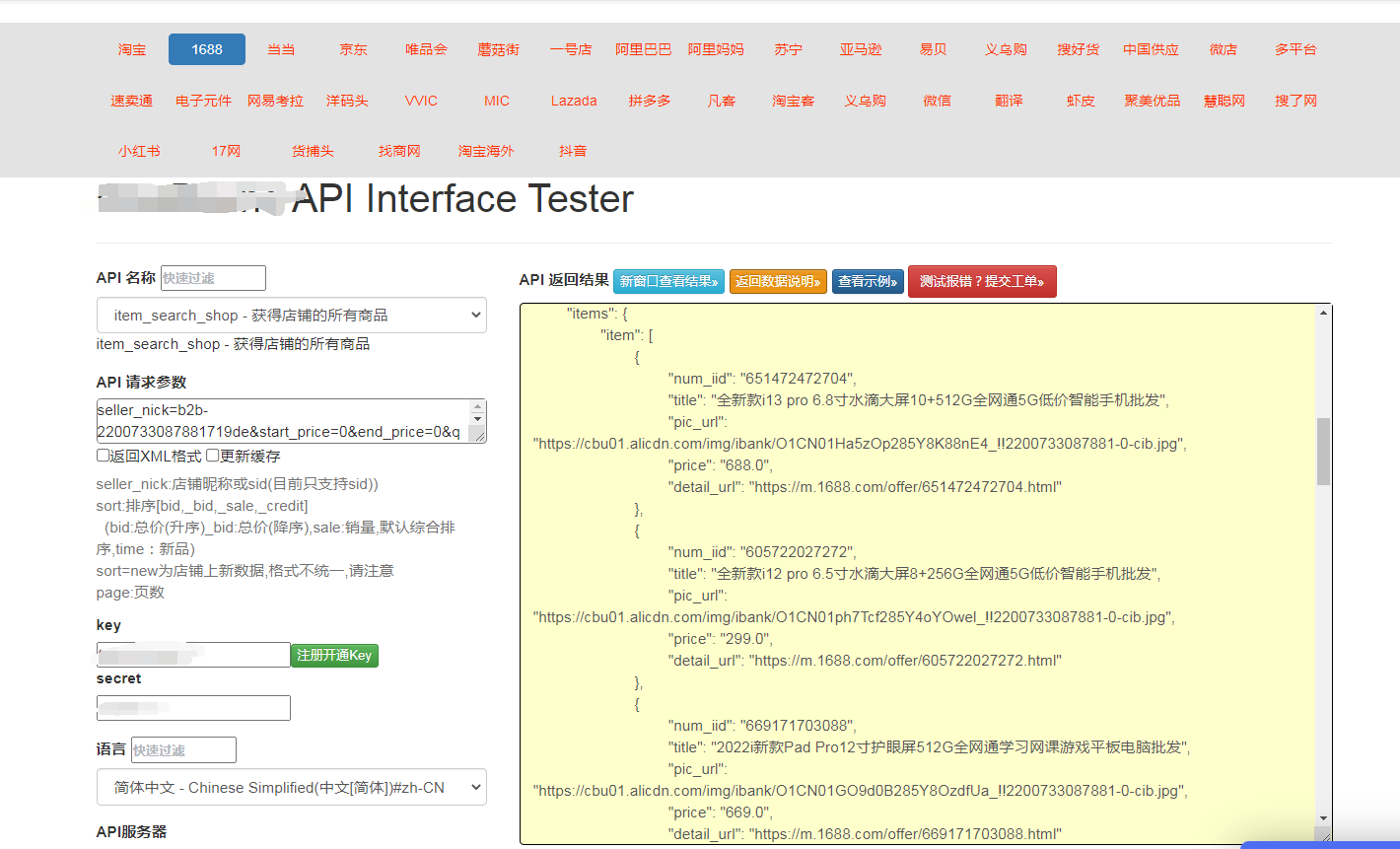
Task: Open the 货捕头 tab
Action: coord(313,152)
